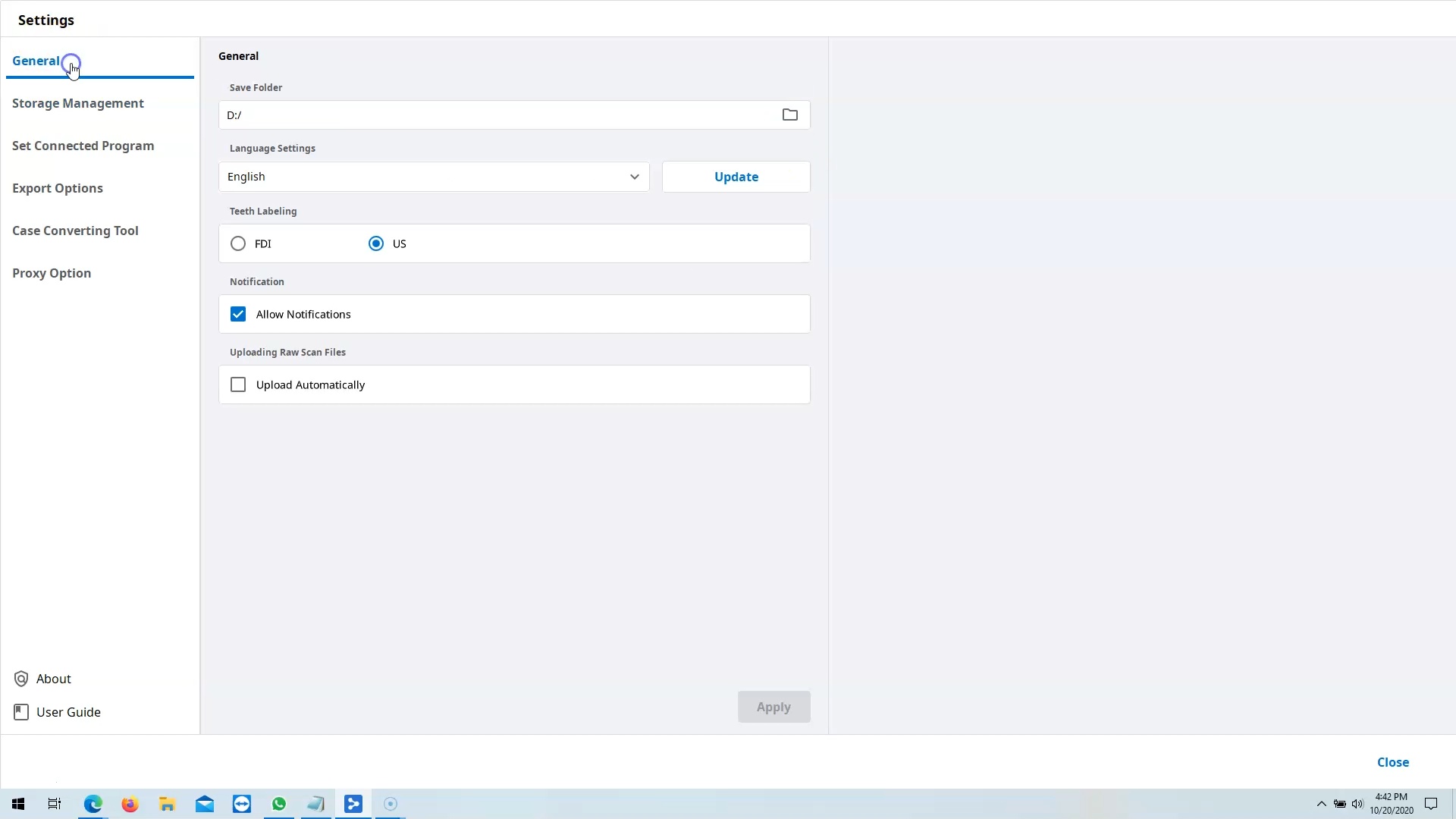Click the Save Folder browse folder icon
The height and width of the screenshot is (819, 1456).
click(789, 115)
